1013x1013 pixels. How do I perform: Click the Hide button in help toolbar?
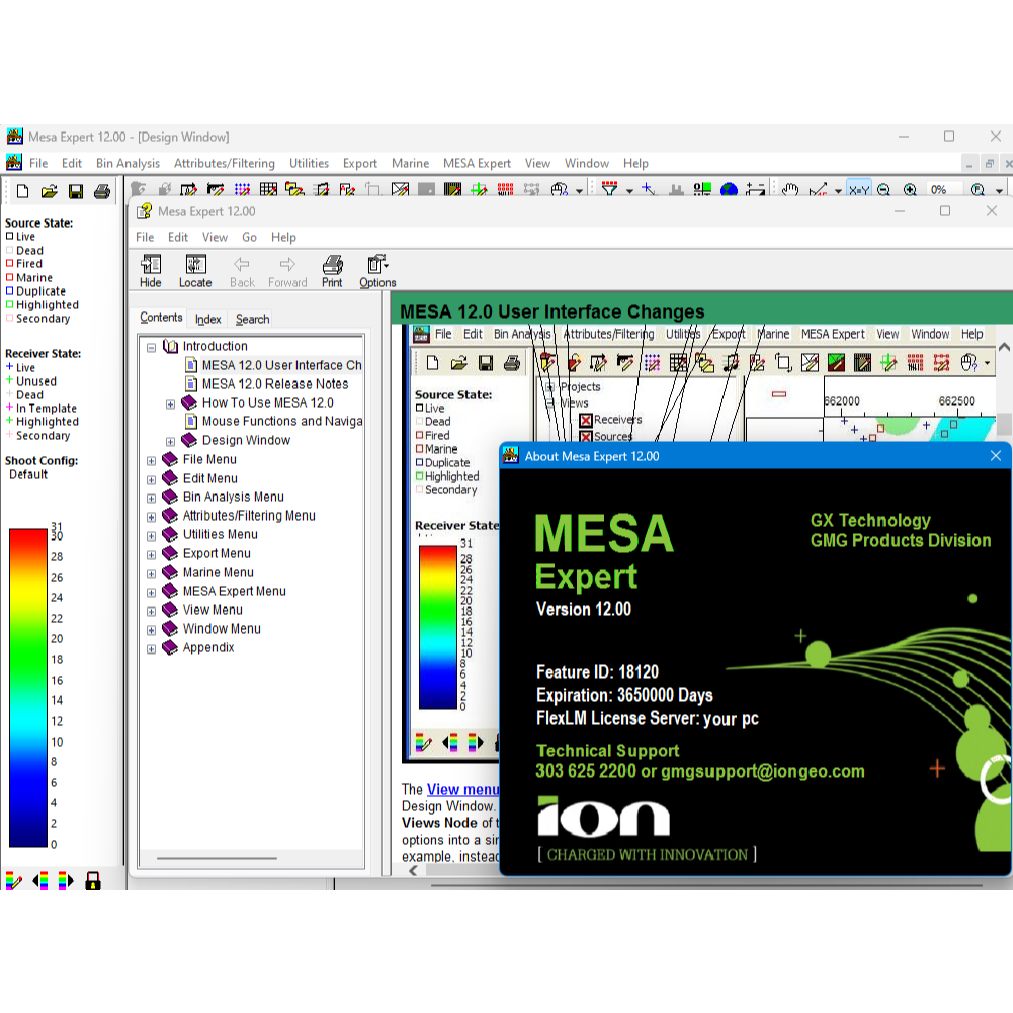click(x=151, y=271)
